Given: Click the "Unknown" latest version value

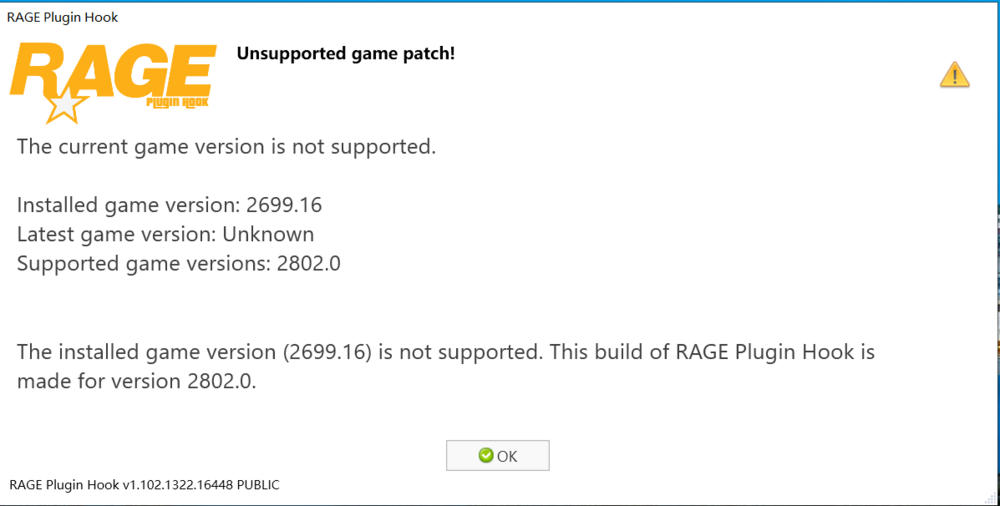Looking at the screenshot, I should 268,235.
